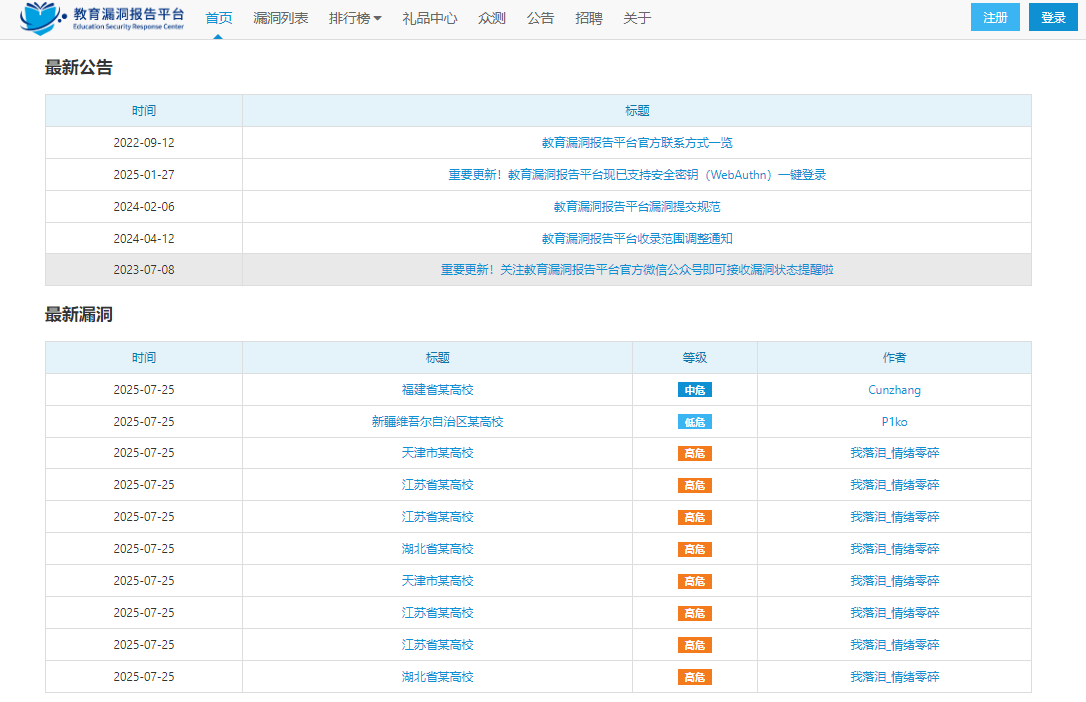Select the date 2024-02-06 cell

(144, 206)
